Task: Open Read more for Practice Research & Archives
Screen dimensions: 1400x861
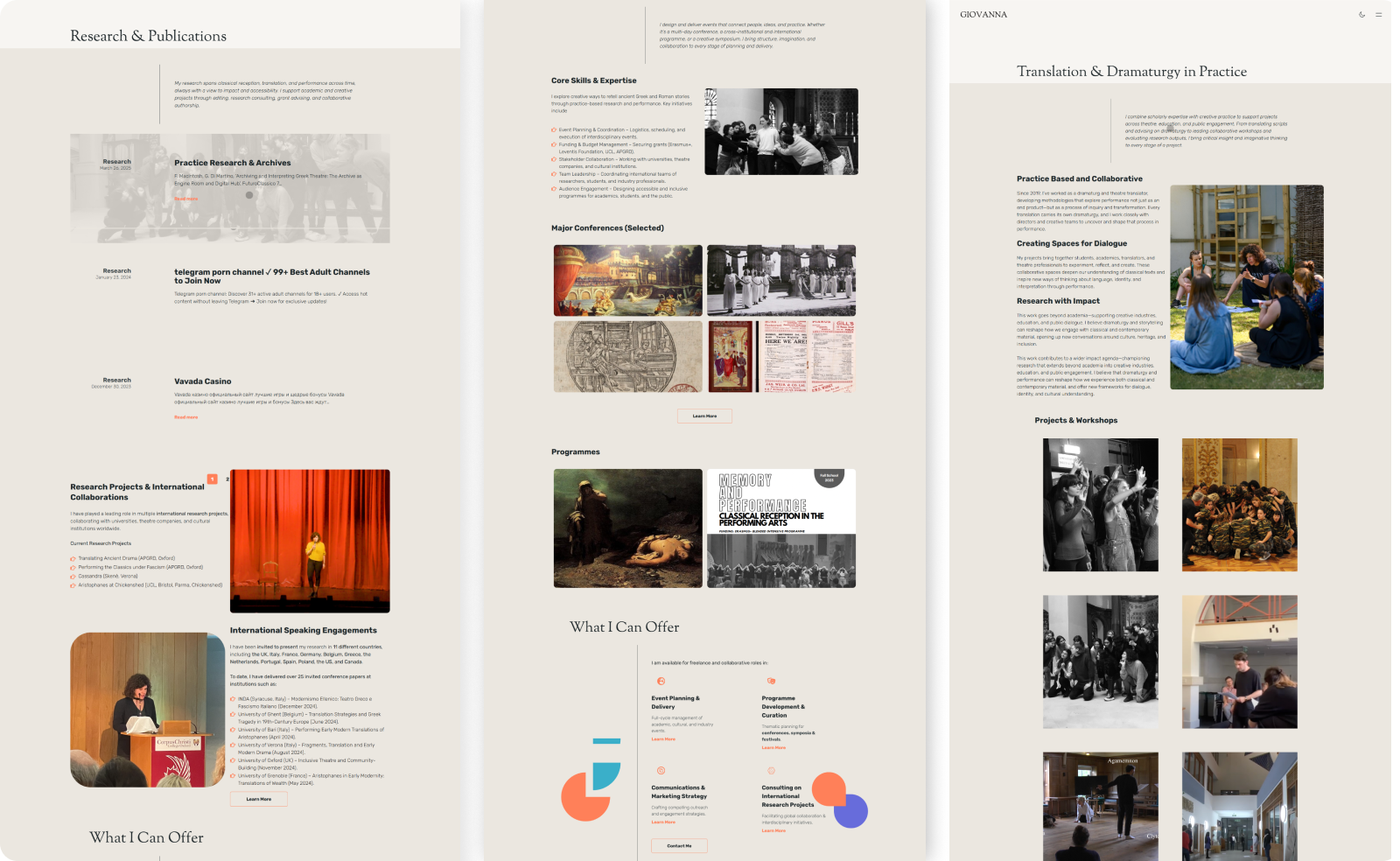Action: pos(186,199)
